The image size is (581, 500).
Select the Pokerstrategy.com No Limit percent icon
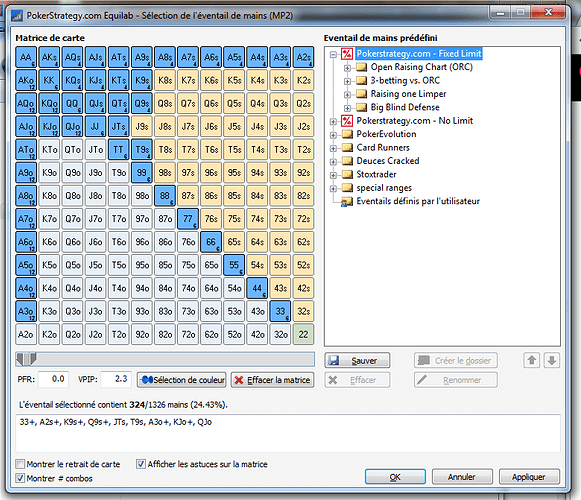tap(347, 121)
